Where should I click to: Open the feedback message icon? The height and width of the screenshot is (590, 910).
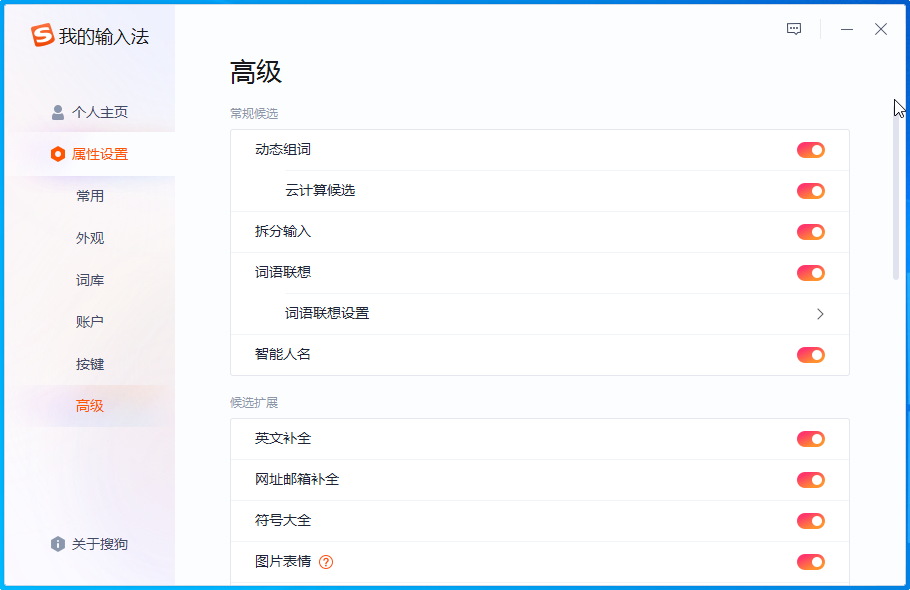tap(794, 29)
